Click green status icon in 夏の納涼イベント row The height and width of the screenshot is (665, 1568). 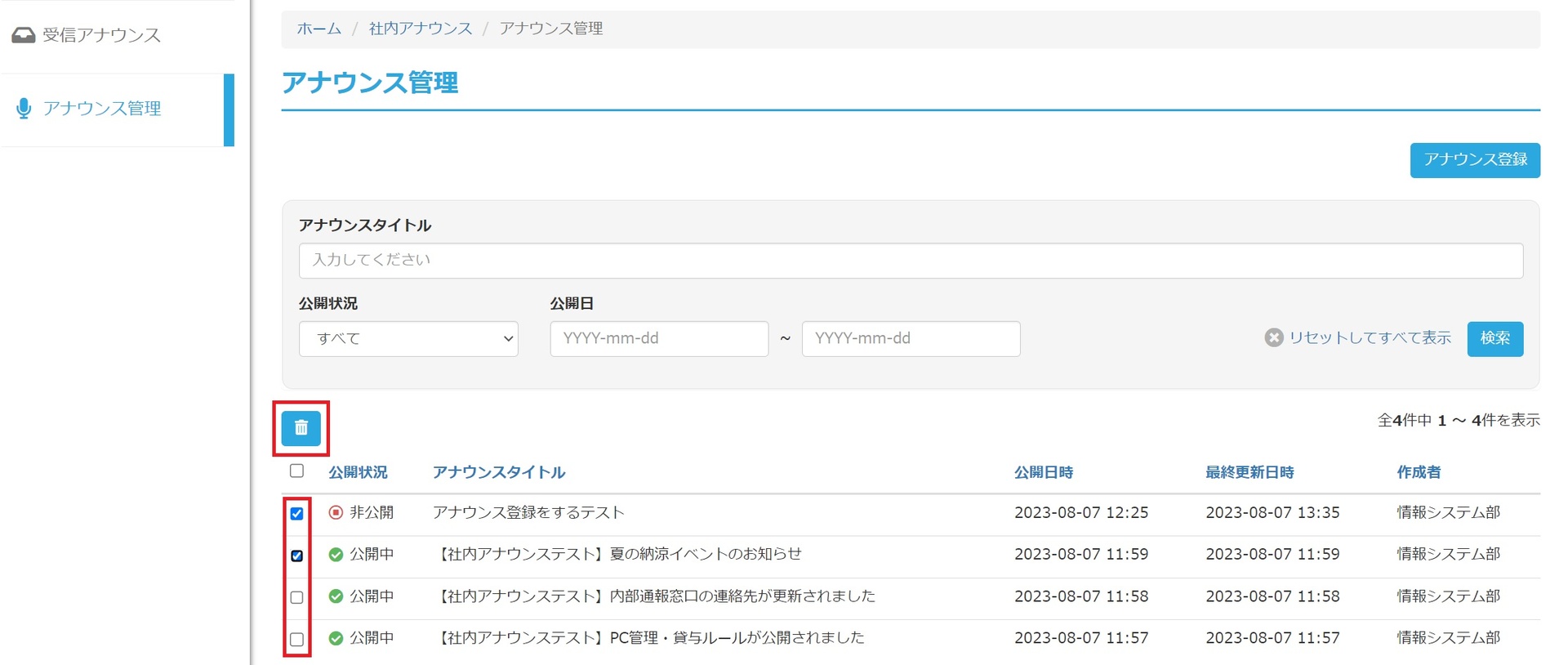(336, 555)
